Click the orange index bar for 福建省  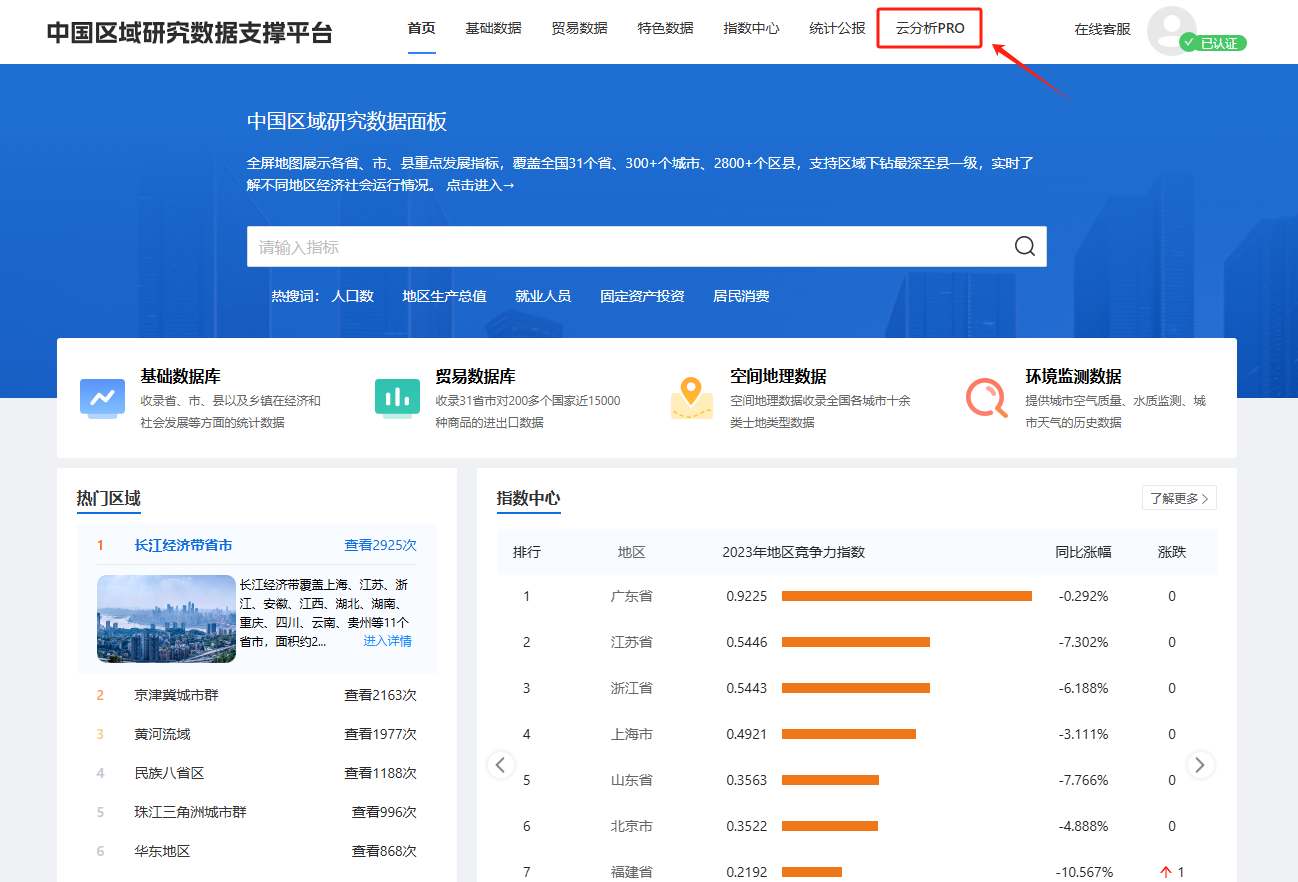(812, 872)
